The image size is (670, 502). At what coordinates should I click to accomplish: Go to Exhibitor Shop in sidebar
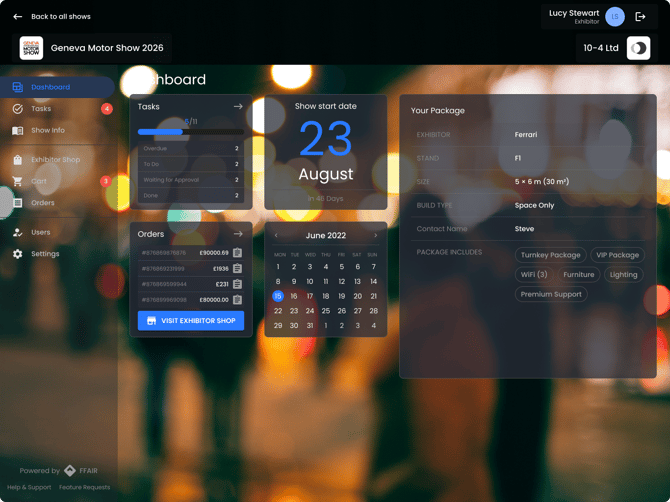click(x=55, y=160)
